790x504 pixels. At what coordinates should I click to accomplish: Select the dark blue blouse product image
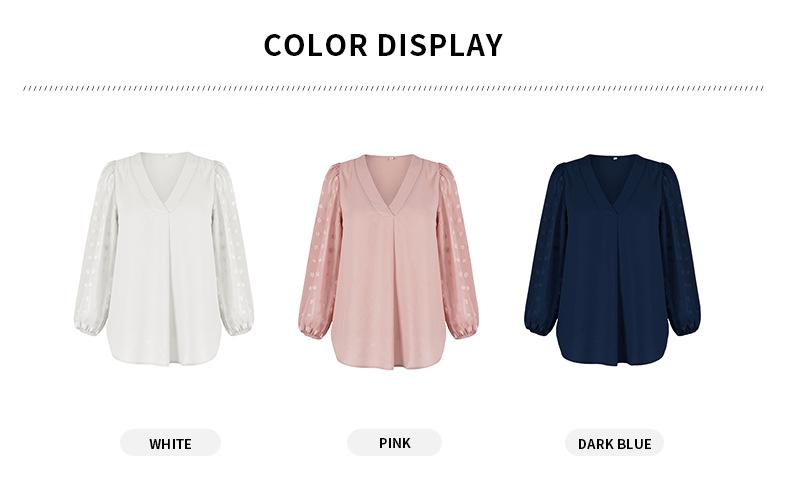[612, 260]
